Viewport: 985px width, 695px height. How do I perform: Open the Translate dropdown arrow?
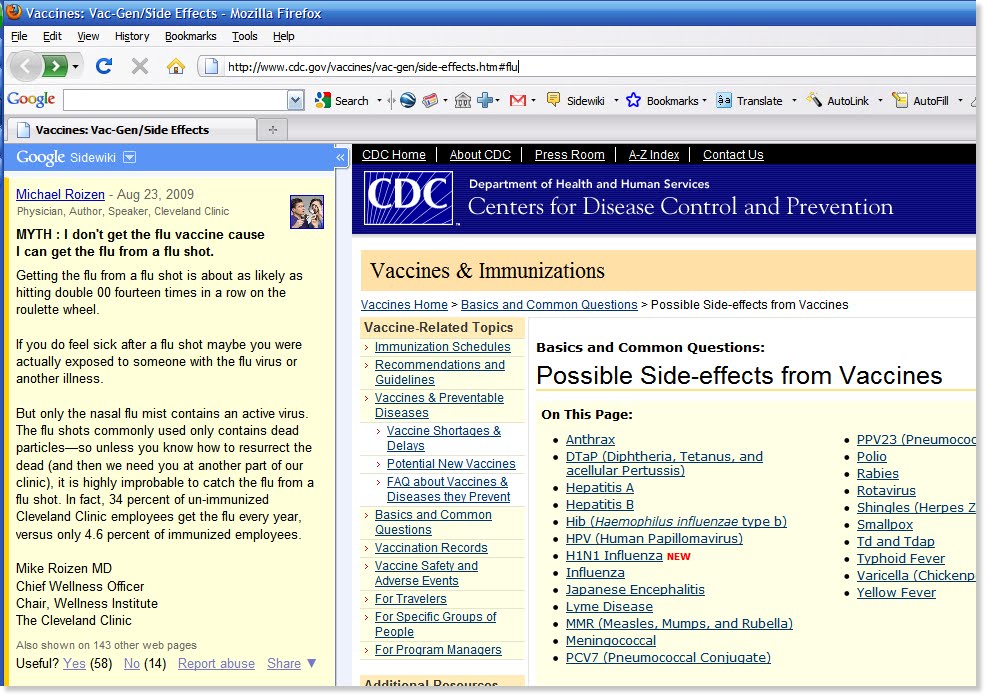pos(795,101)
